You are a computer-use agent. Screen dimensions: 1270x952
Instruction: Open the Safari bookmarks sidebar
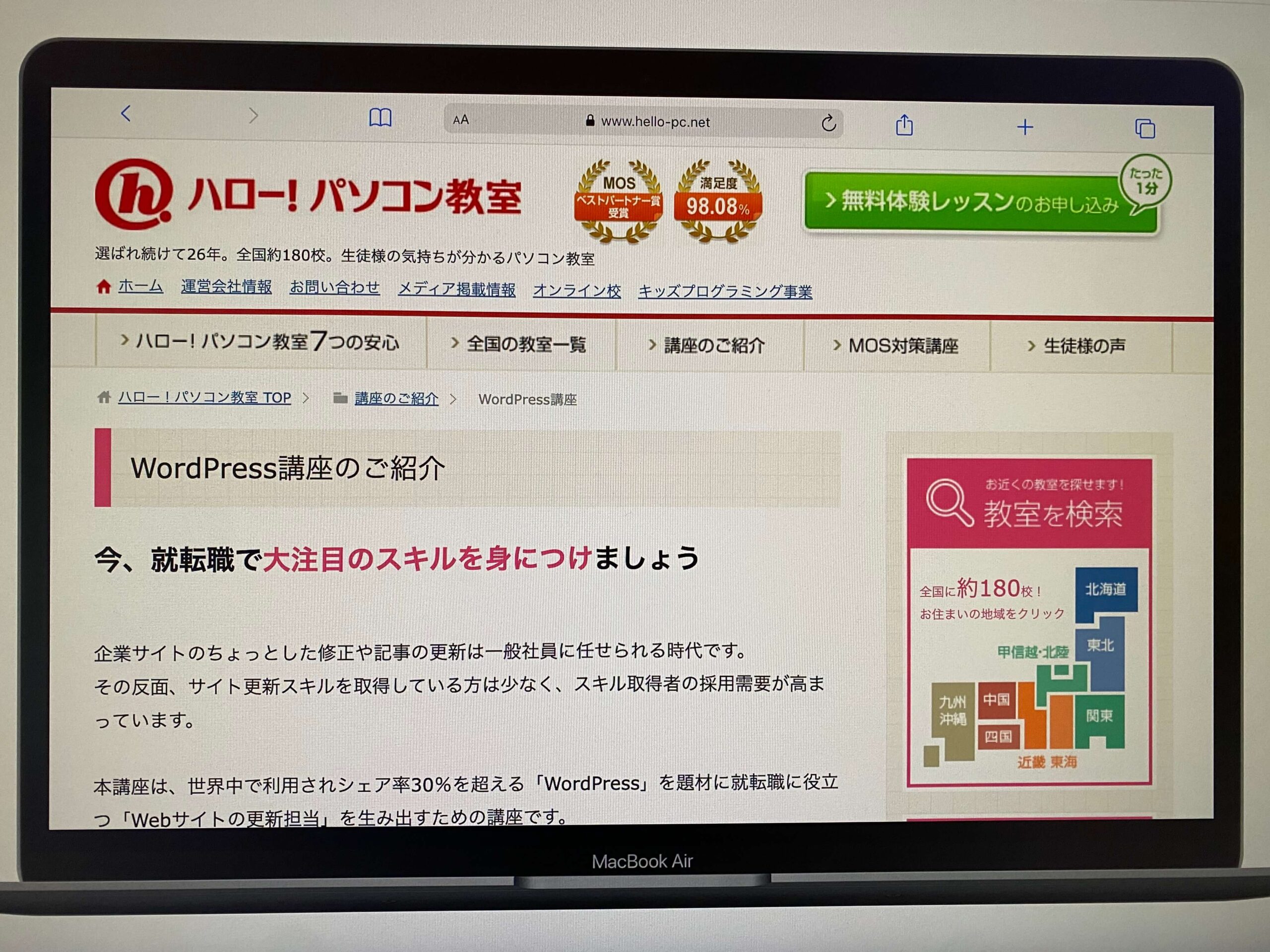coord(380,117)
